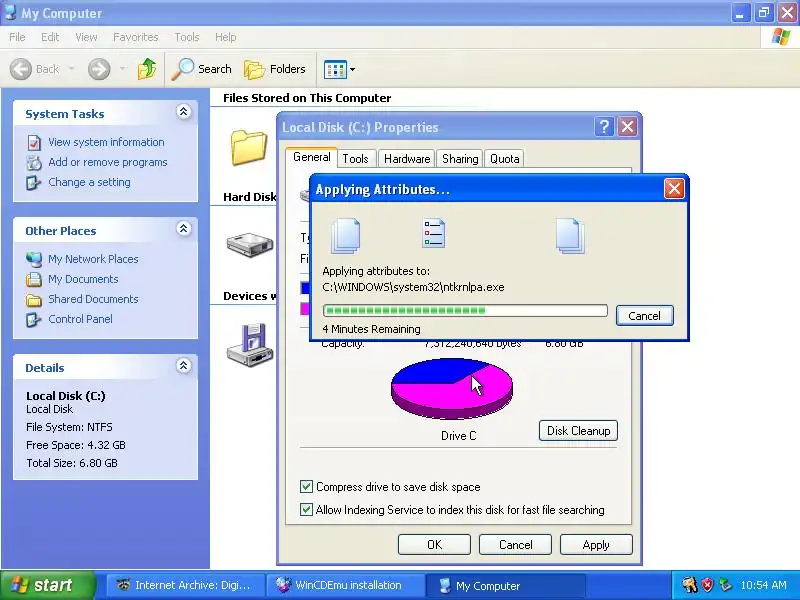The image size is (800, 600).
Task: Close the Applying Attributes dialog
Action: [674, 189]
